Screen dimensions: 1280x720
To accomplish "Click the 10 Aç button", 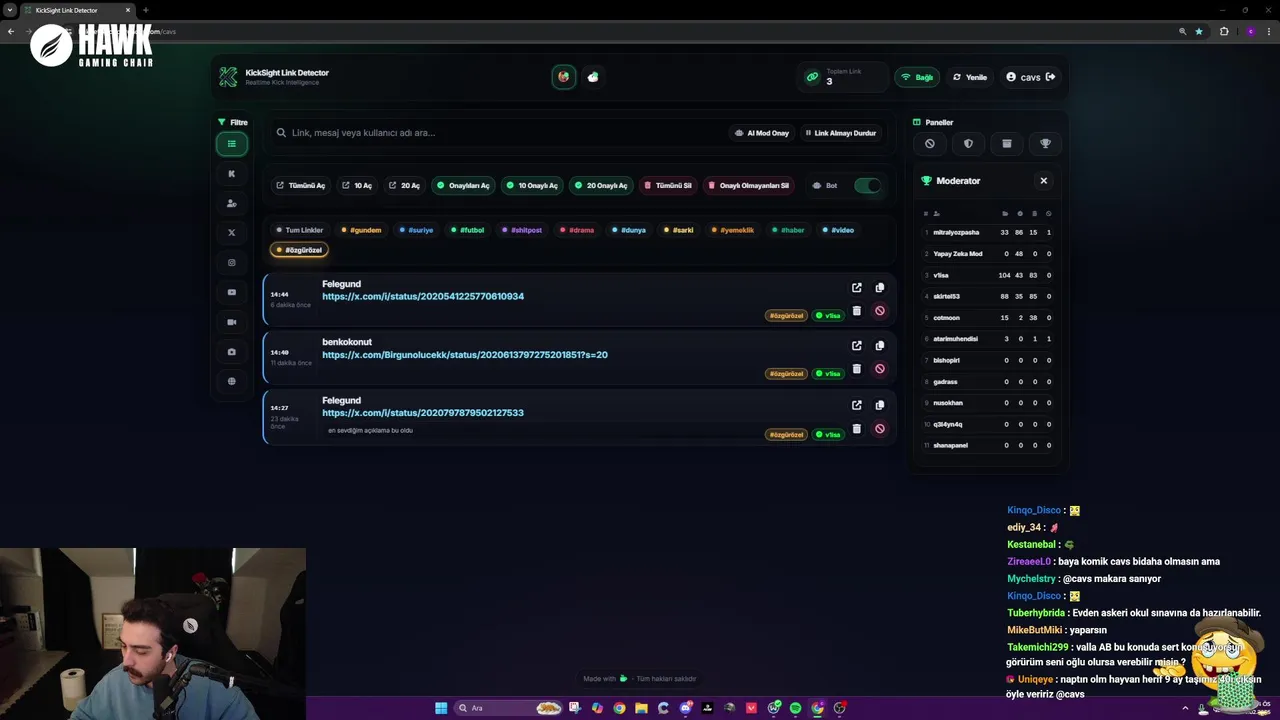I will (357, 186).
